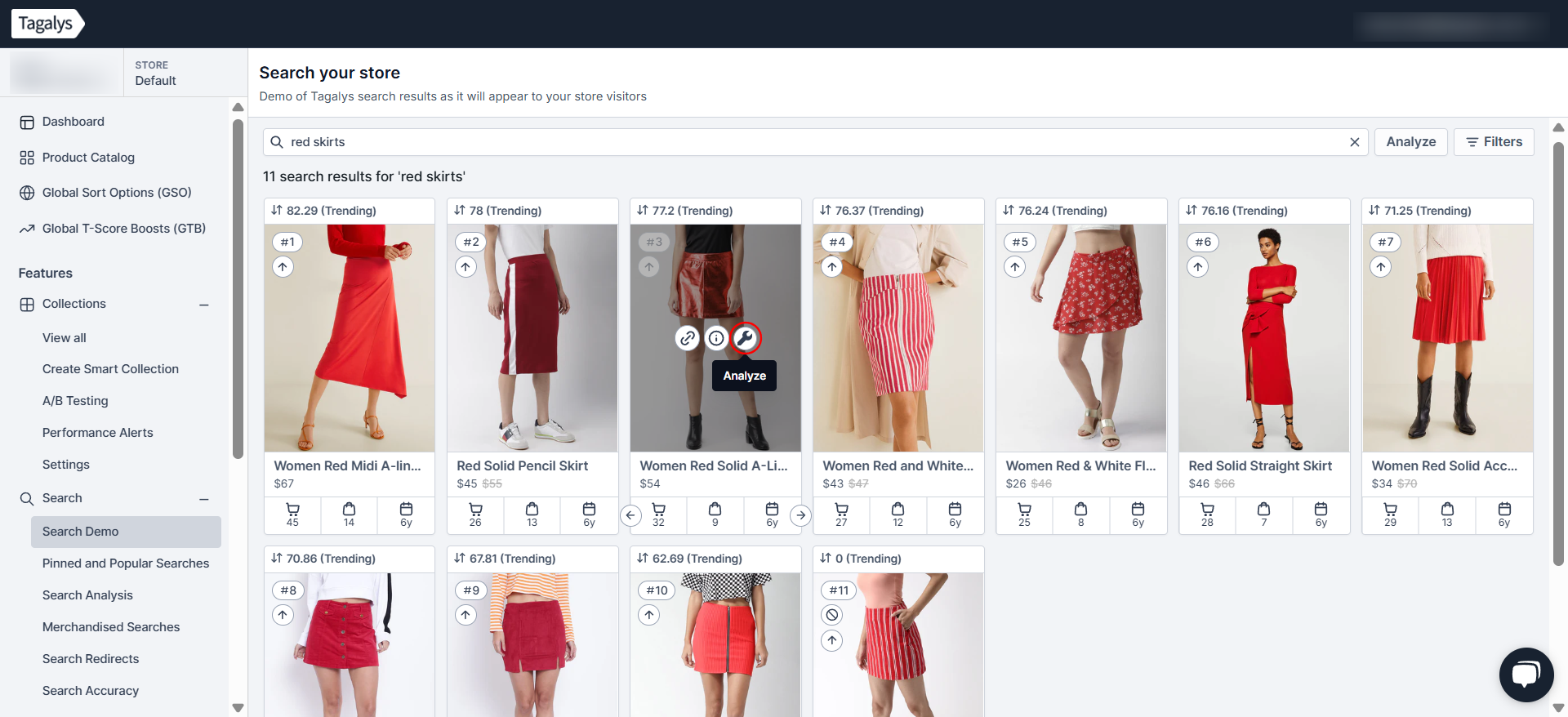Image resolution: width=1568 pixels, height=717 pixels.
Task: Open Pinned and Popular Searches
Action: (126, 563)
